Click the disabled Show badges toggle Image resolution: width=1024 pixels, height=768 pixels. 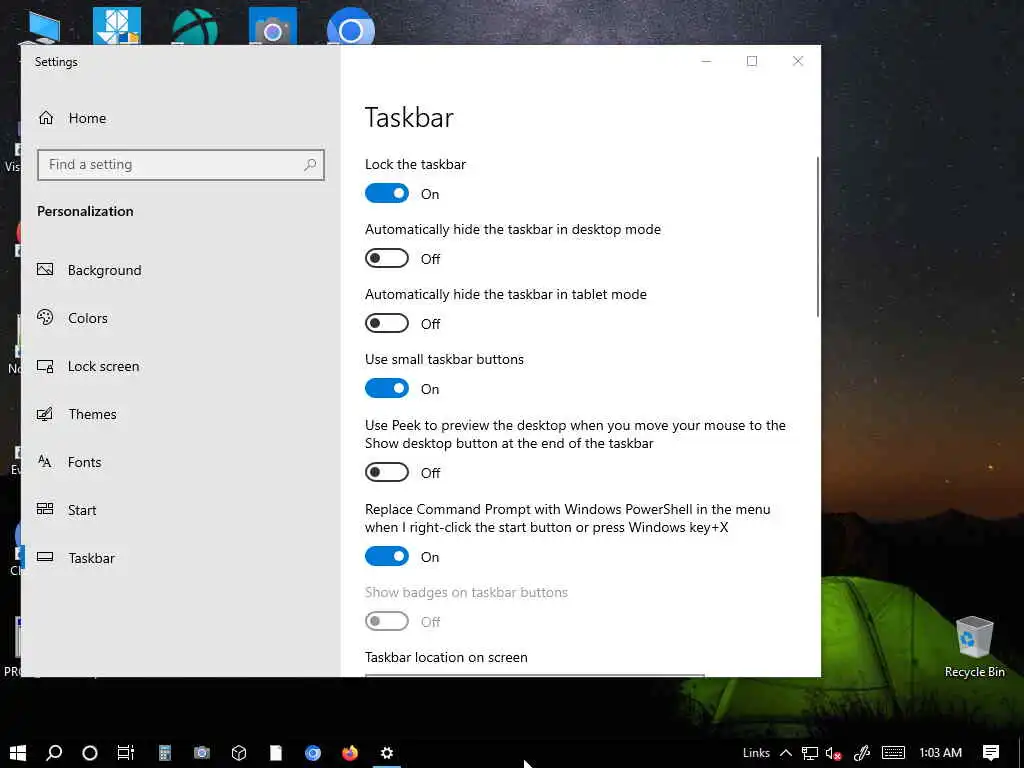pos(387,621)
